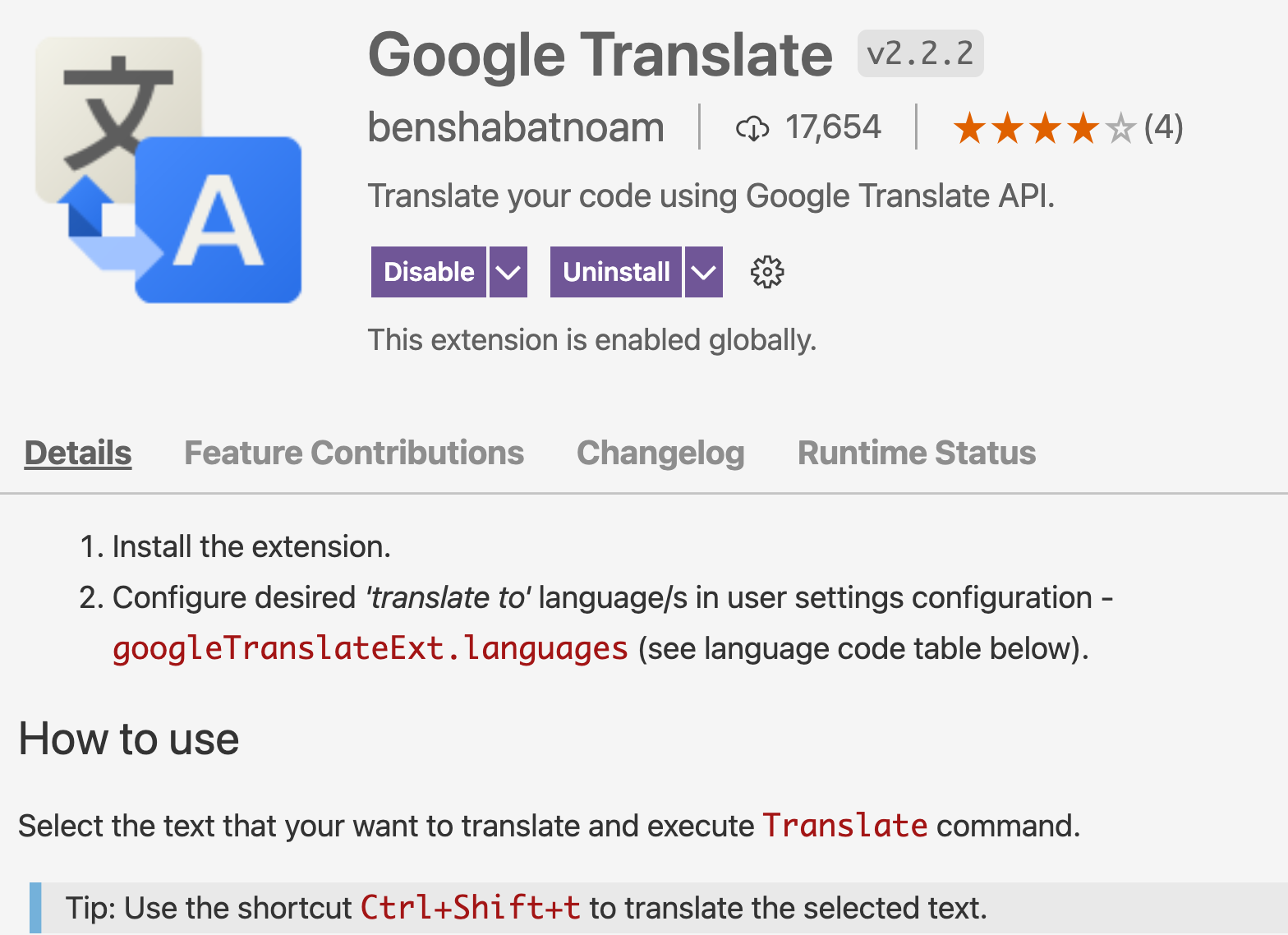Click the Ctrl+Shift+t shortcut text
Image resolution: width=1288 pixels, height=935 pixels.
pos(471,908)
